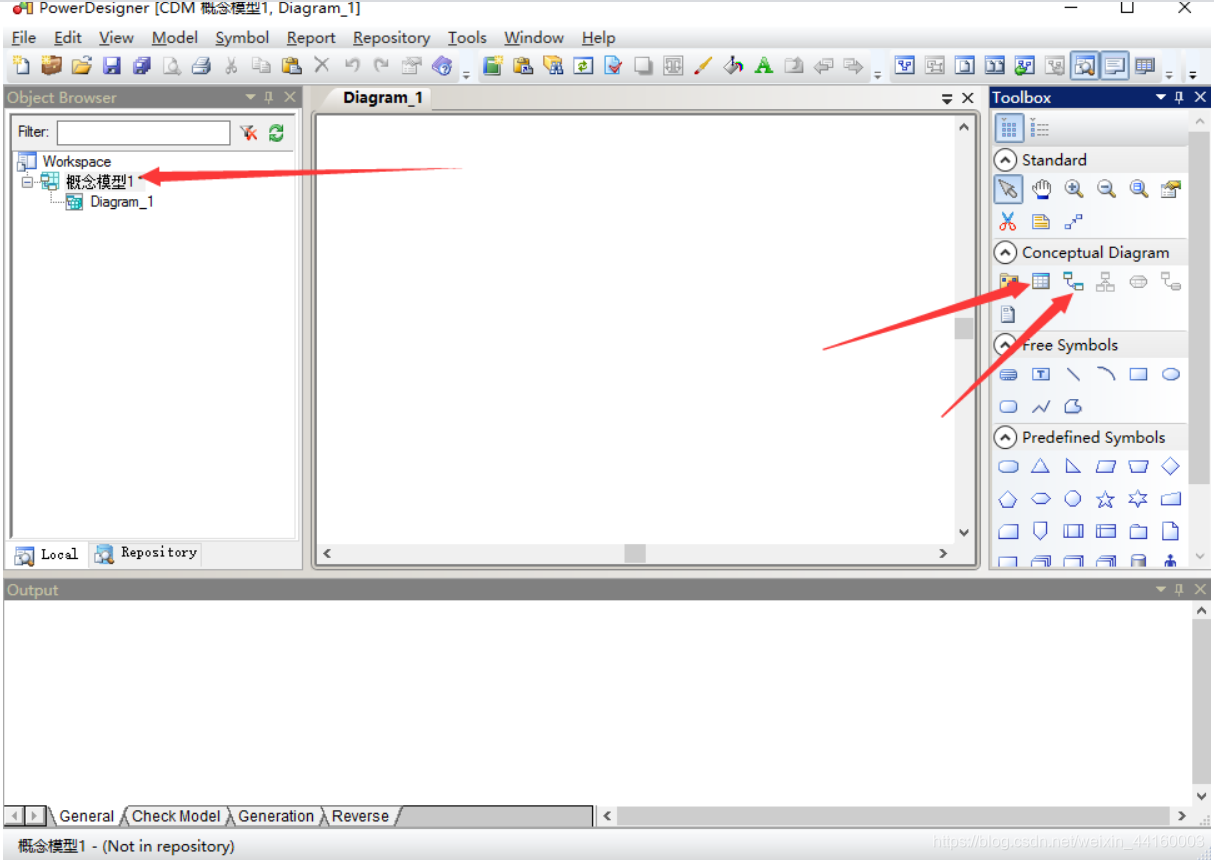Screen dimensions: 1214x860
Task: Open the Toolbox panel options dropdown arrow
Action: (x=1161, y=97)
